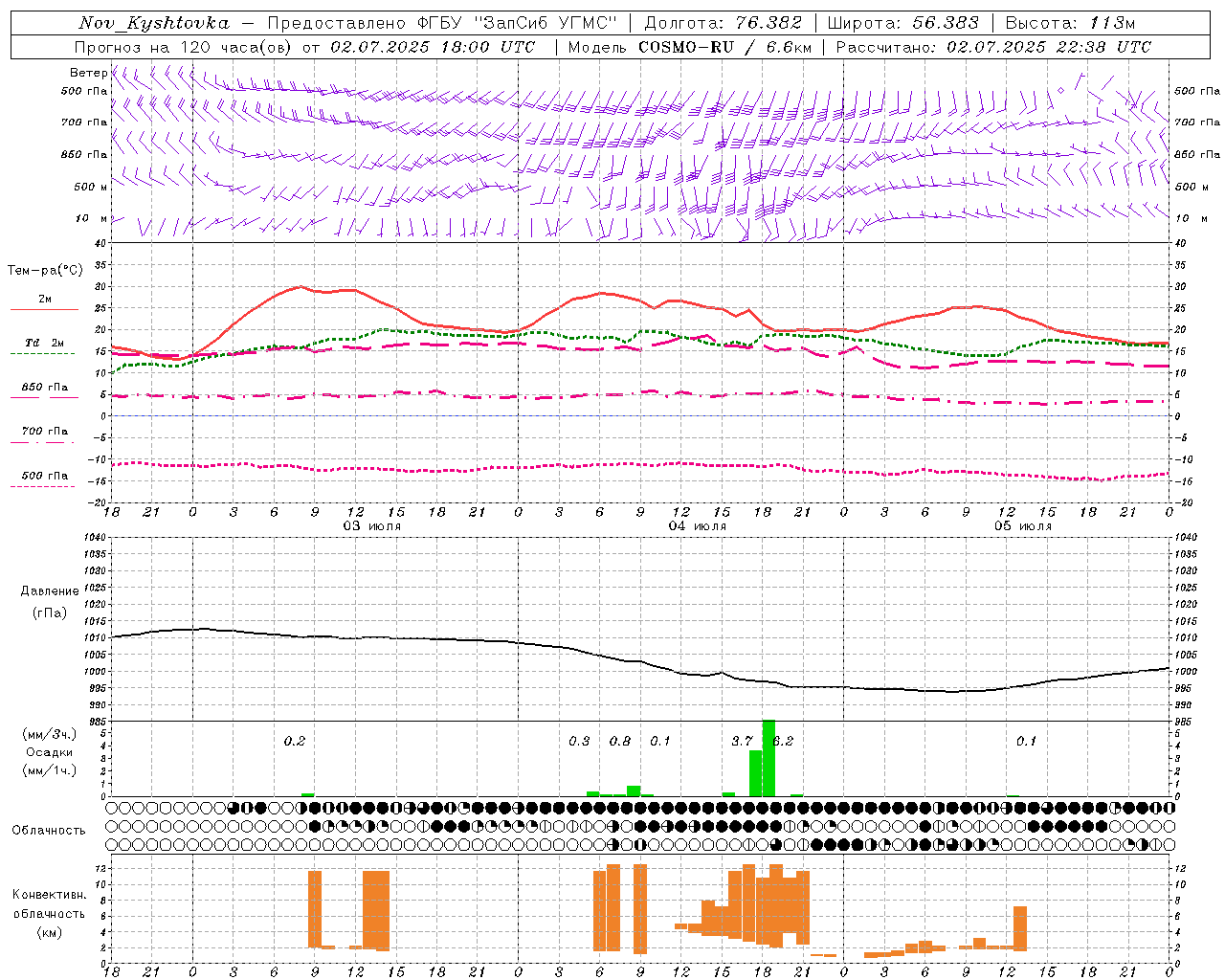Image resolution: width=1225 pixels, height=980 pixels.
Task: Select the 'Широта: 56.383' header value
Action: [x=902, y=23]
